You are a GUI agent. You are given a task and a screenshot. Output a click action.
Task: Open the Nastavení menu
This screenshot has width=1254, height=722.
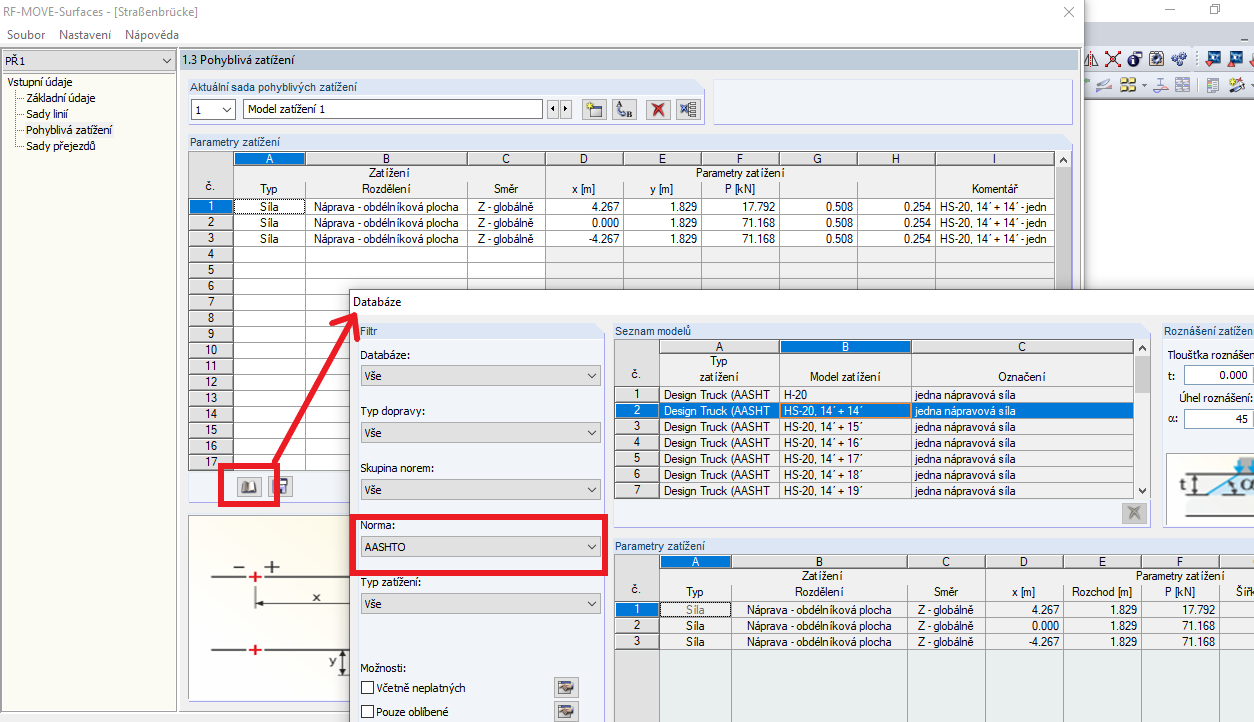tap(85, 35)
